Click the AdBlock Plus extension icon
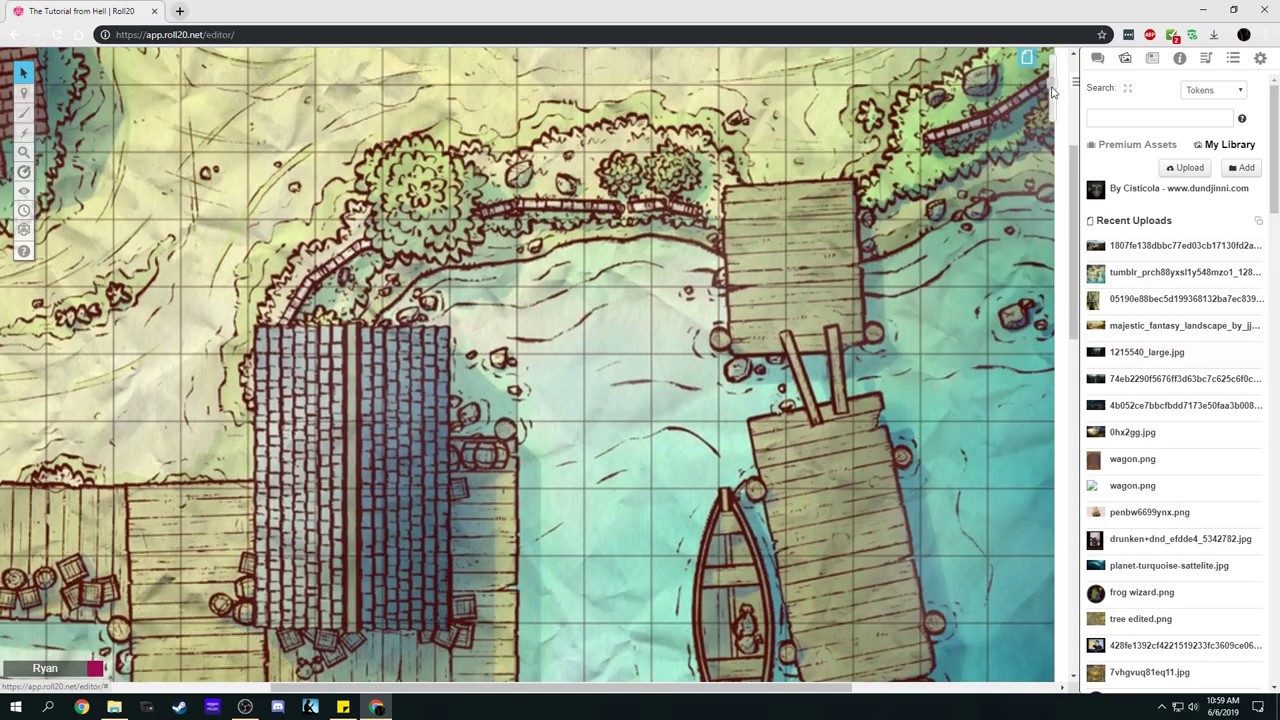 click(1150, 35)
